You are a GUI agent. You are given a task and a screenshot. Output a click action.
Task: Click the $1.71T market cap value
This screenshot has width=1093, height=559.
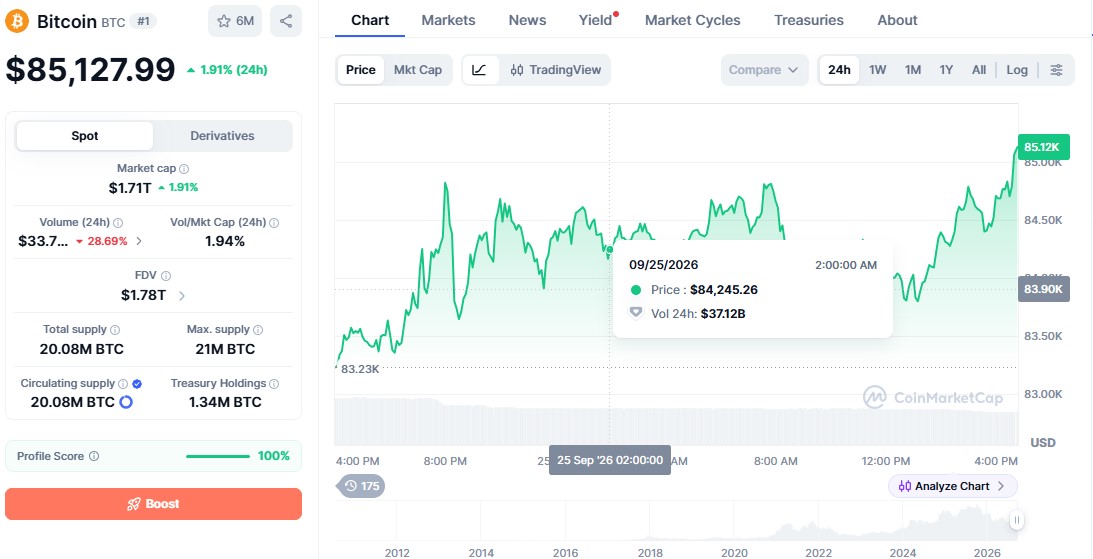click(x=130, y=187)
